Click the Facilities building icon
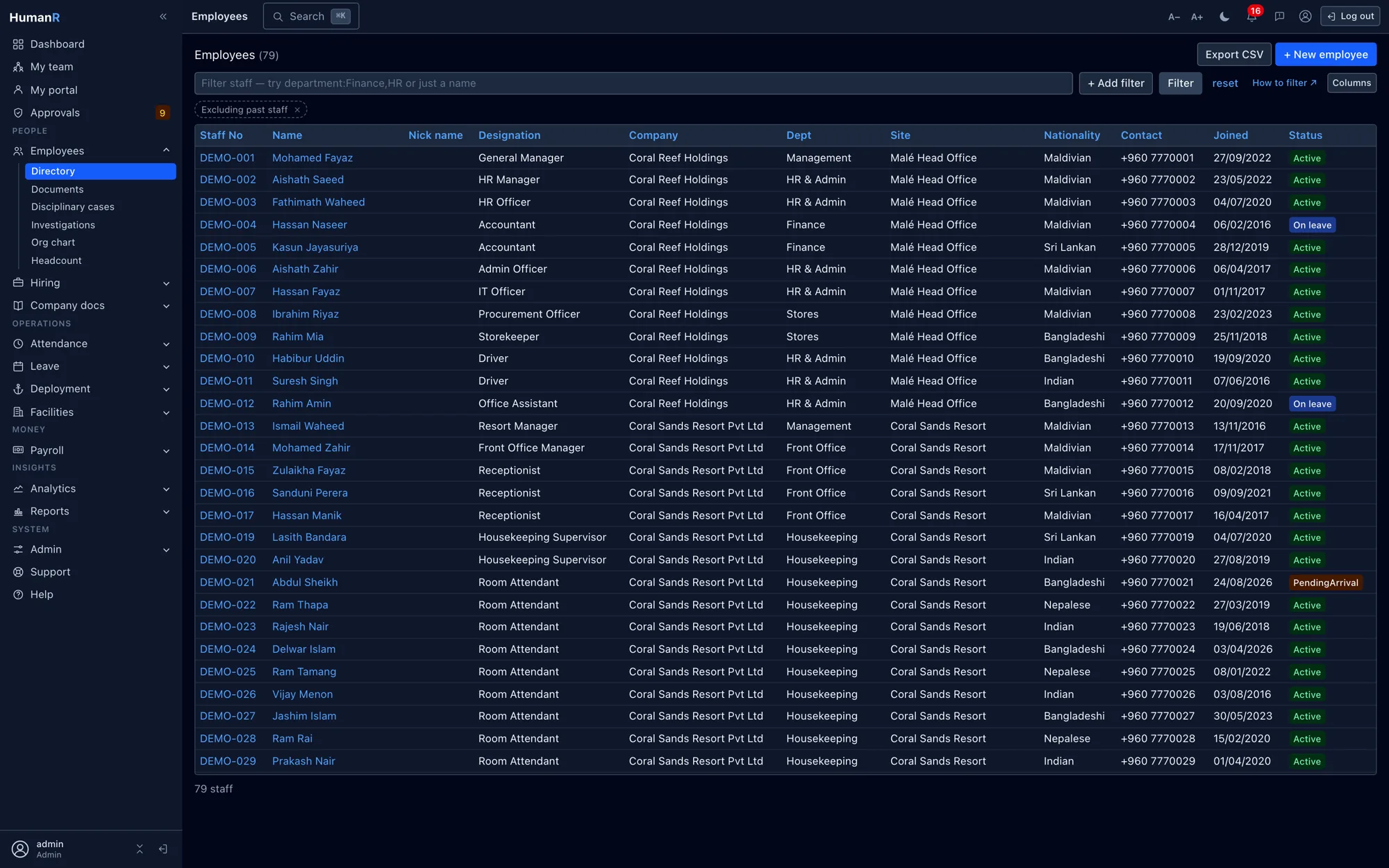The height and width of the screenshot is (868, 1389). tap(18, 412)
